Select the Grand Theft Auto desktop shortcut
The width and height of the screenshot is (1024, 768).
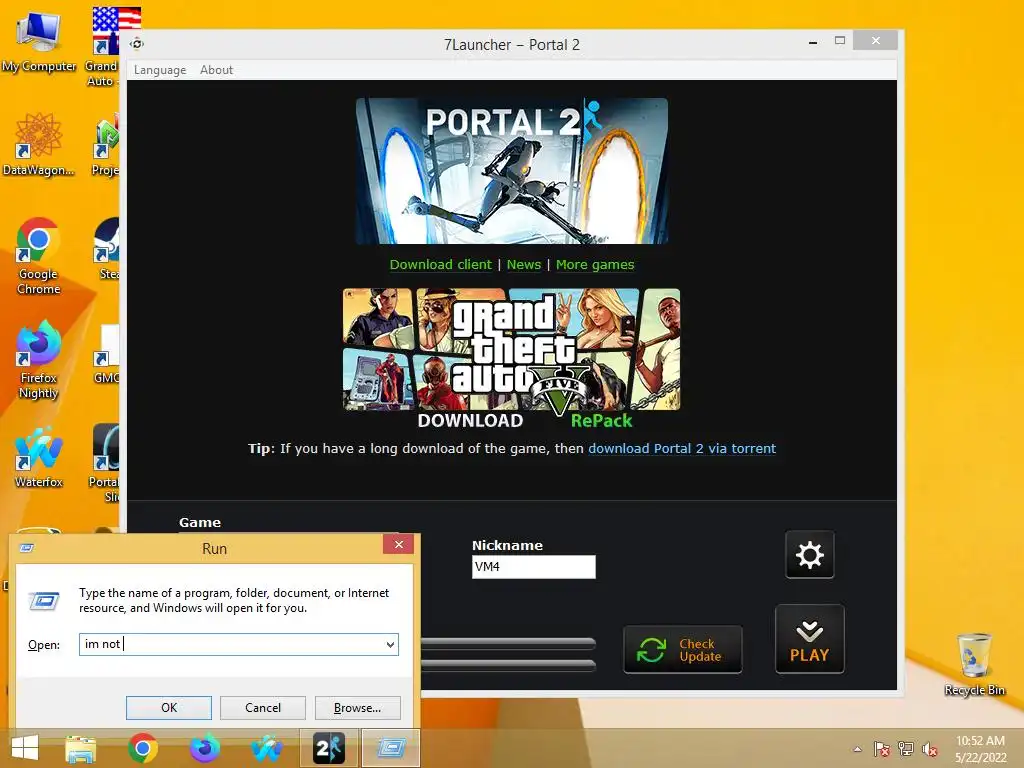point(104,46)
